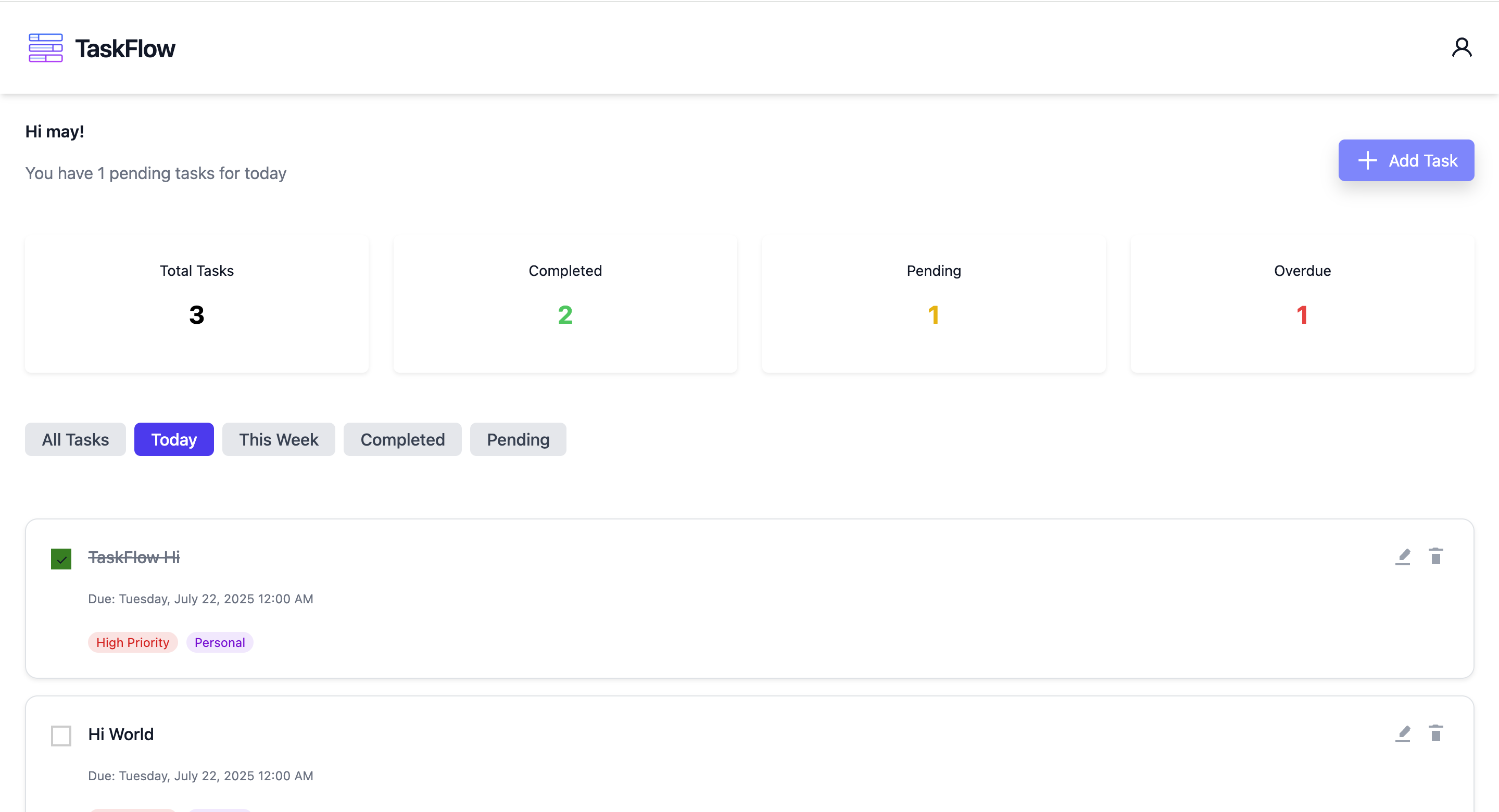Open the user profile icon
Viewport: 1499px width, 812px height.
click(x=1461, y=48)
